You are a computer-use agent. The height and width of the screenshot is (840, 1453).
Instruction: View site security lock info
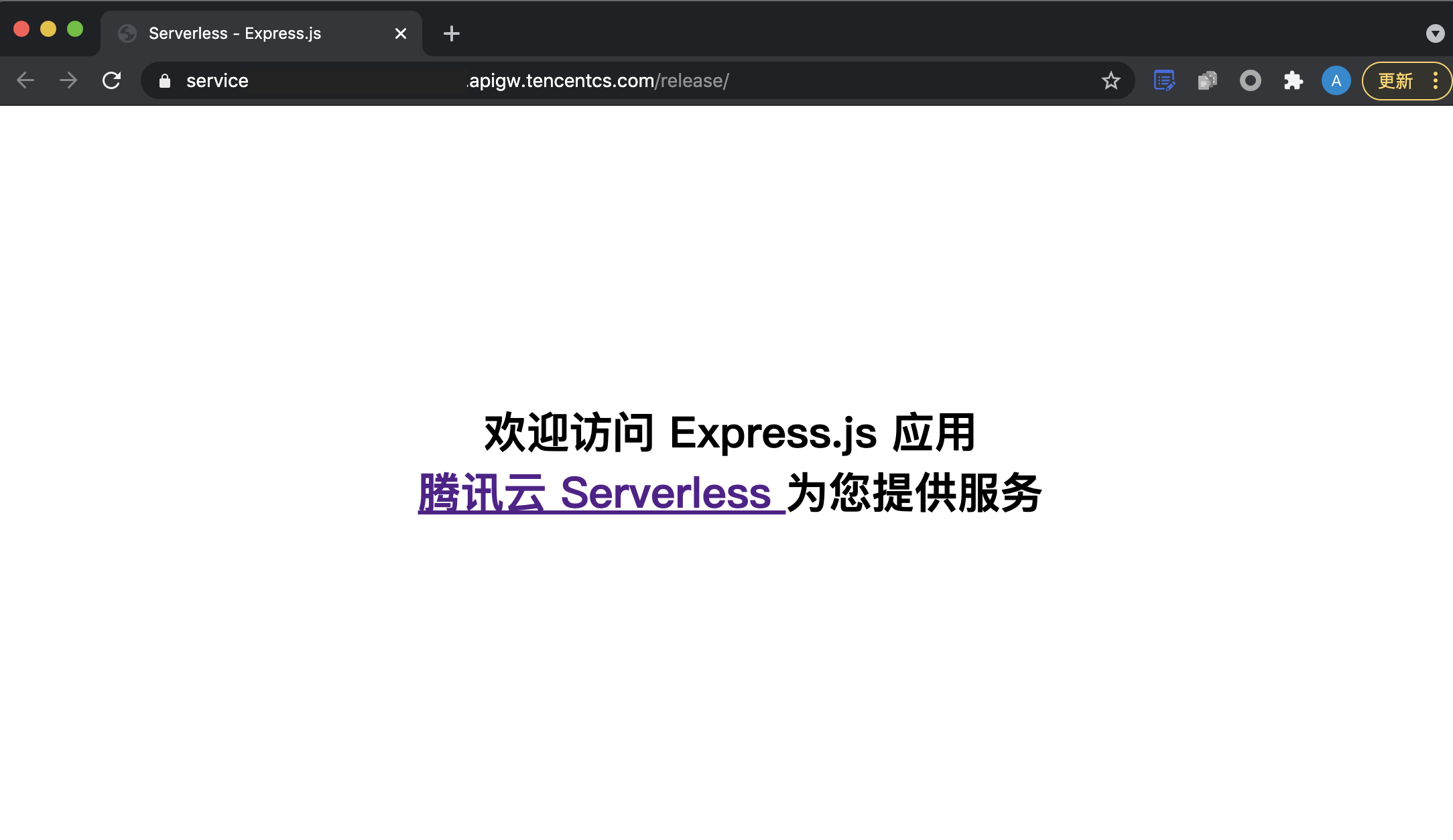165,81
